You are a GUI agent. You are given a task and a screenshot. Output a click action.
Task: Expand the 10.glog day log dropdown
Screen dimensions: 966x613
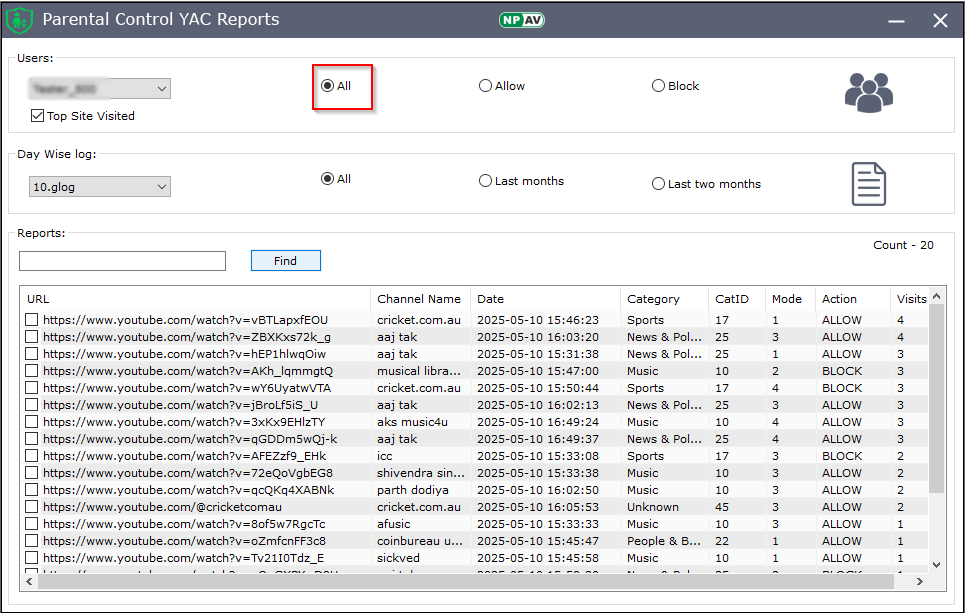(162, 187)
